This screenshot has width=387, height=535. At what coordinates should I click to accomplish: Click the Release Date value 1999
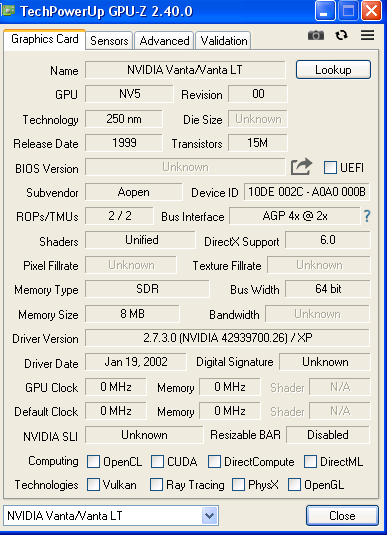coord(124,143)
